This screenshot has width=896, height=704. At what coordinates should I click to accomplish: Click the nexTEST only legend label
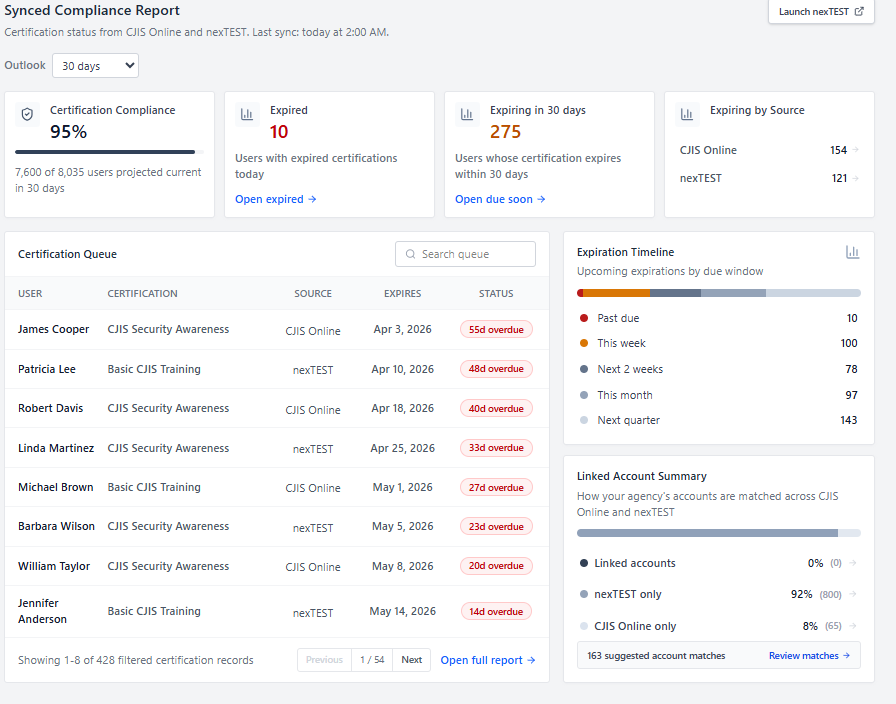627,594
